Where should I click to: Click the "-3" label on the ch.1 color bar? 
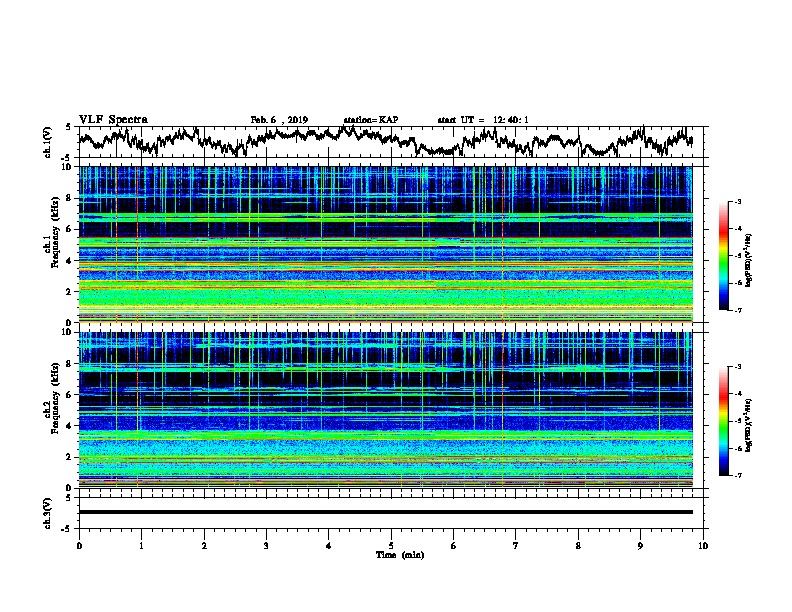click(737, 202)
